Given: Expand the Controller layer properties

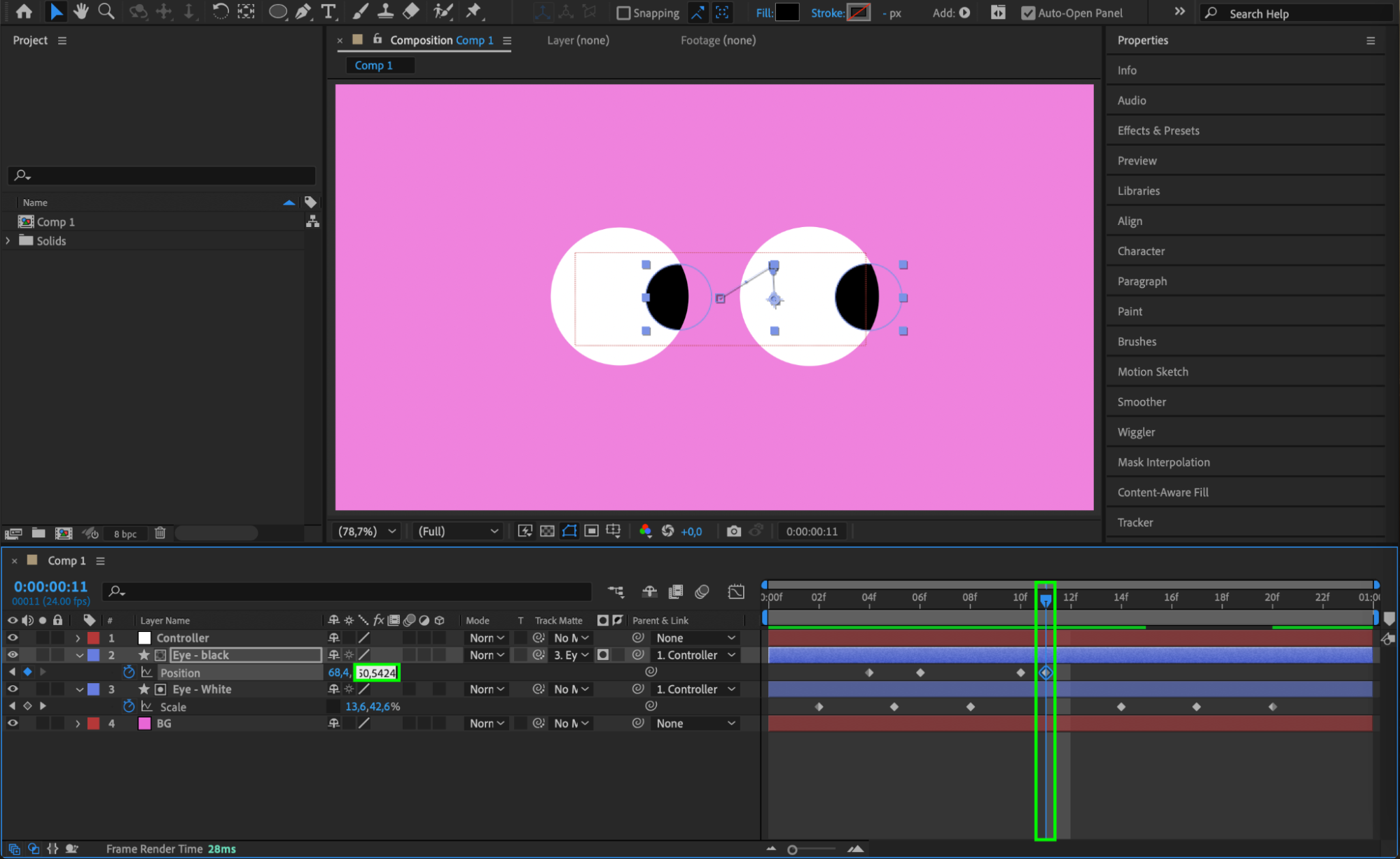Looking at the screenshot, I should (x=78, y=638).
